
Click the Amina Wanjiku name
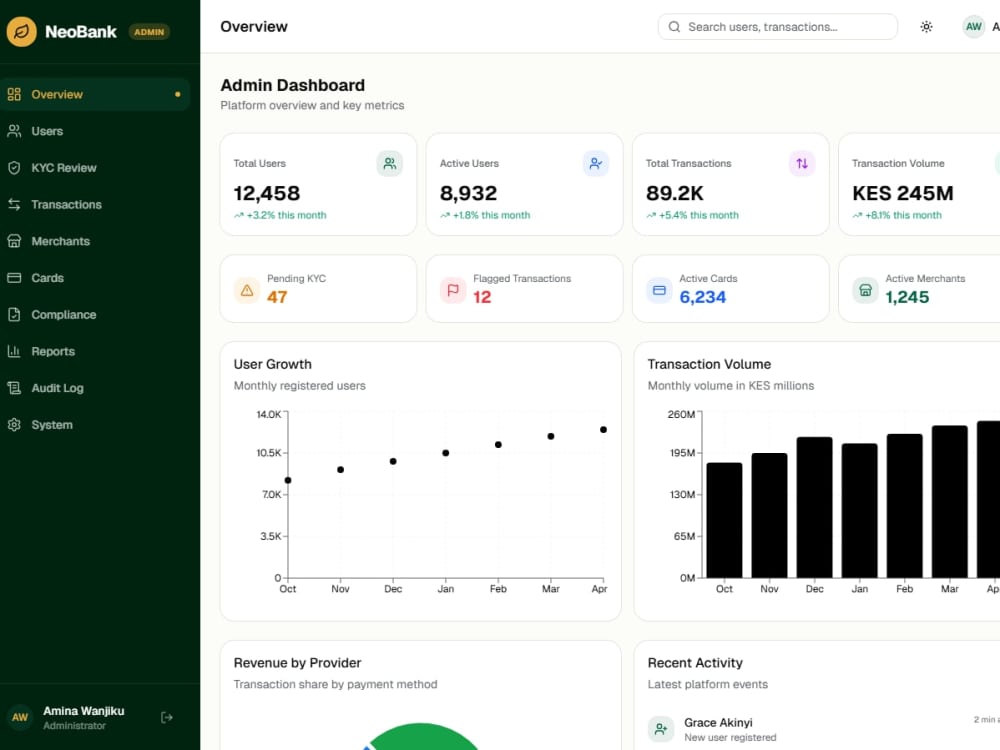(84, 710)
